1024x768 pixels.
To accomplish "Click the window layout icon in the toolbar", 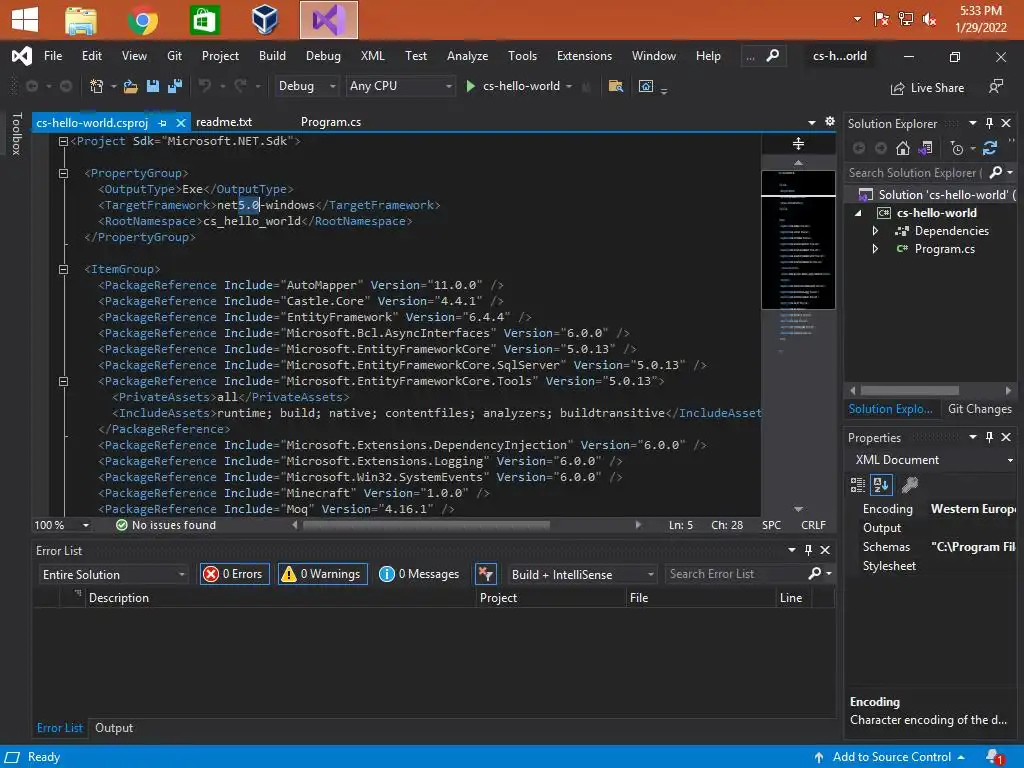I will [x=646, y=86].
